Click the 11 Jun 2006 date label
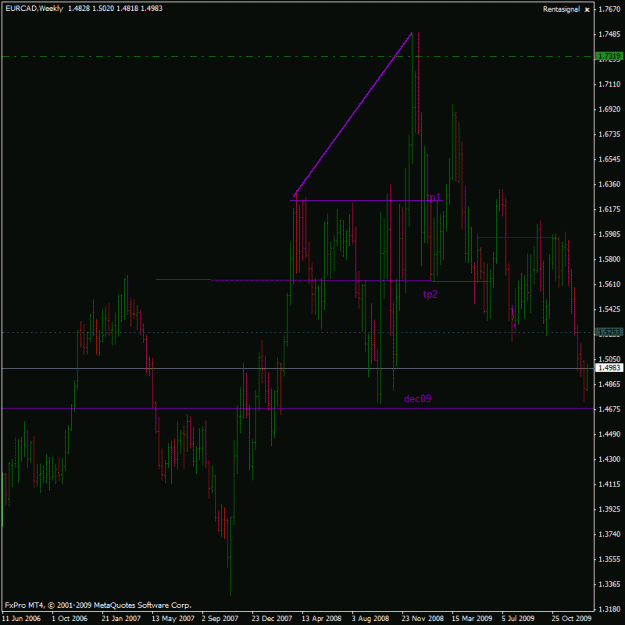 [x=22, y=618]
